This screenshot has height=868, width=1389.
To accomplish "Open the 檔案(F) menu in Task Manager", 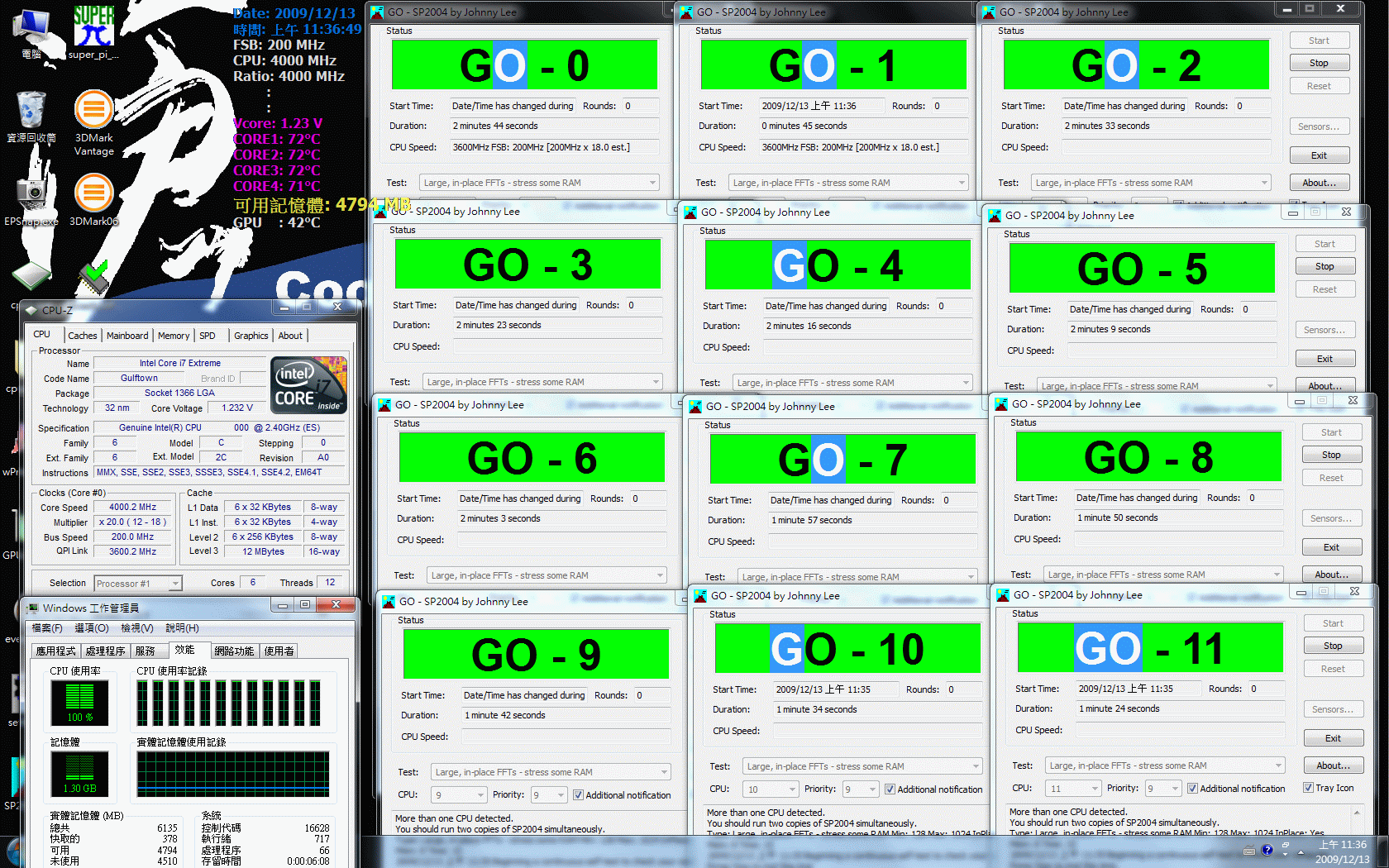I will coord(47,628).
